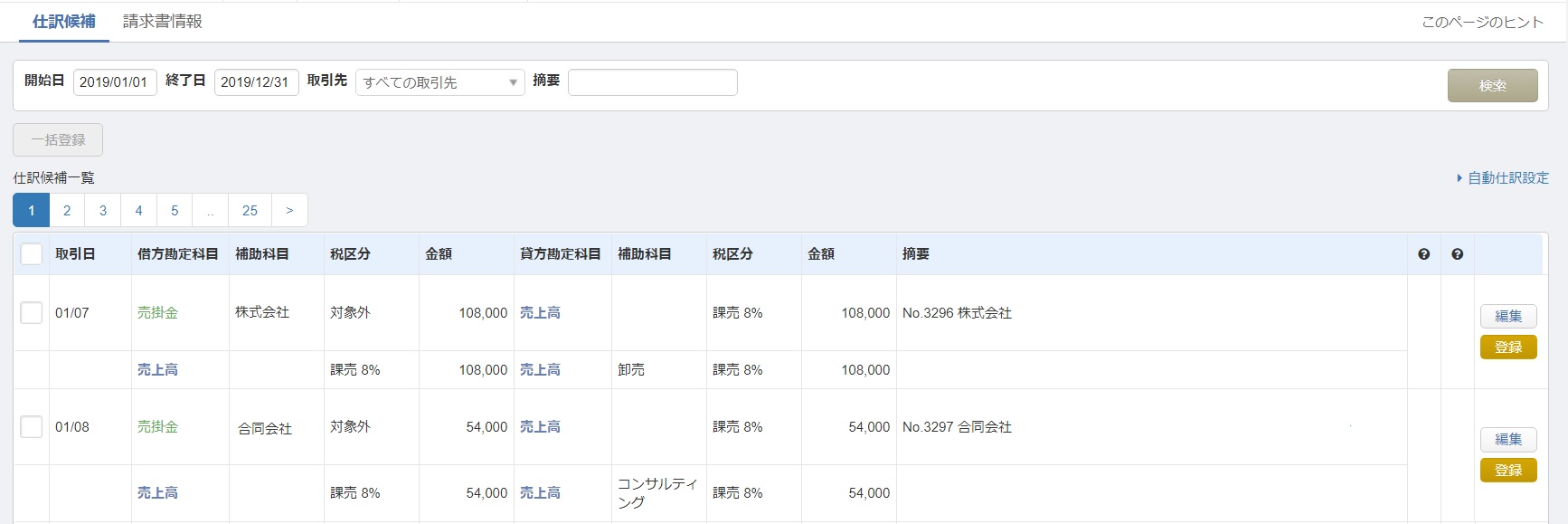Viewport: 1568px width, 524px height.
Task: Jump to page 25 in pagination
Action: point(250,211)
